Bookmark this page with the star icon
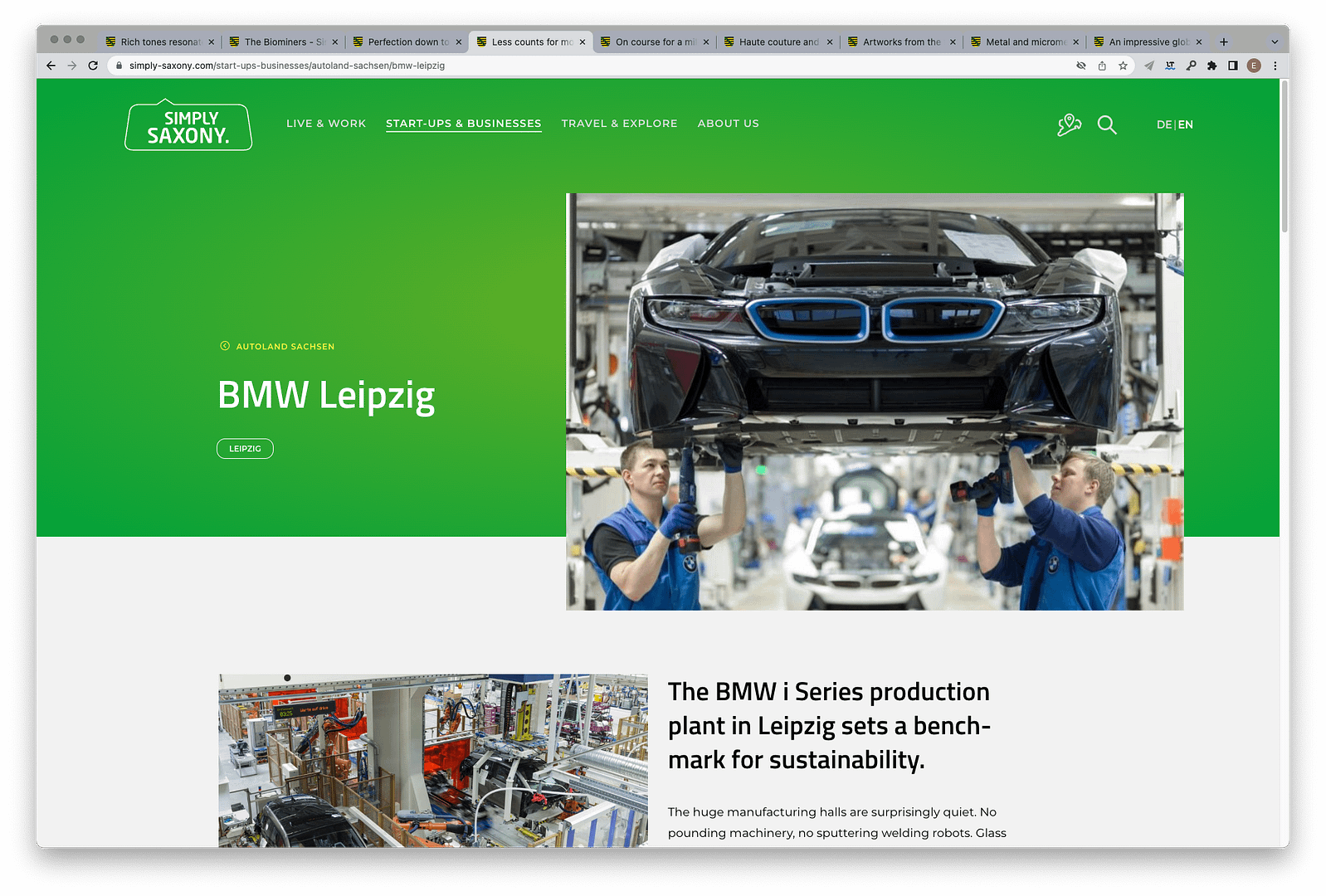This screenshot has height=896, width=1326. pos(1123,66)
